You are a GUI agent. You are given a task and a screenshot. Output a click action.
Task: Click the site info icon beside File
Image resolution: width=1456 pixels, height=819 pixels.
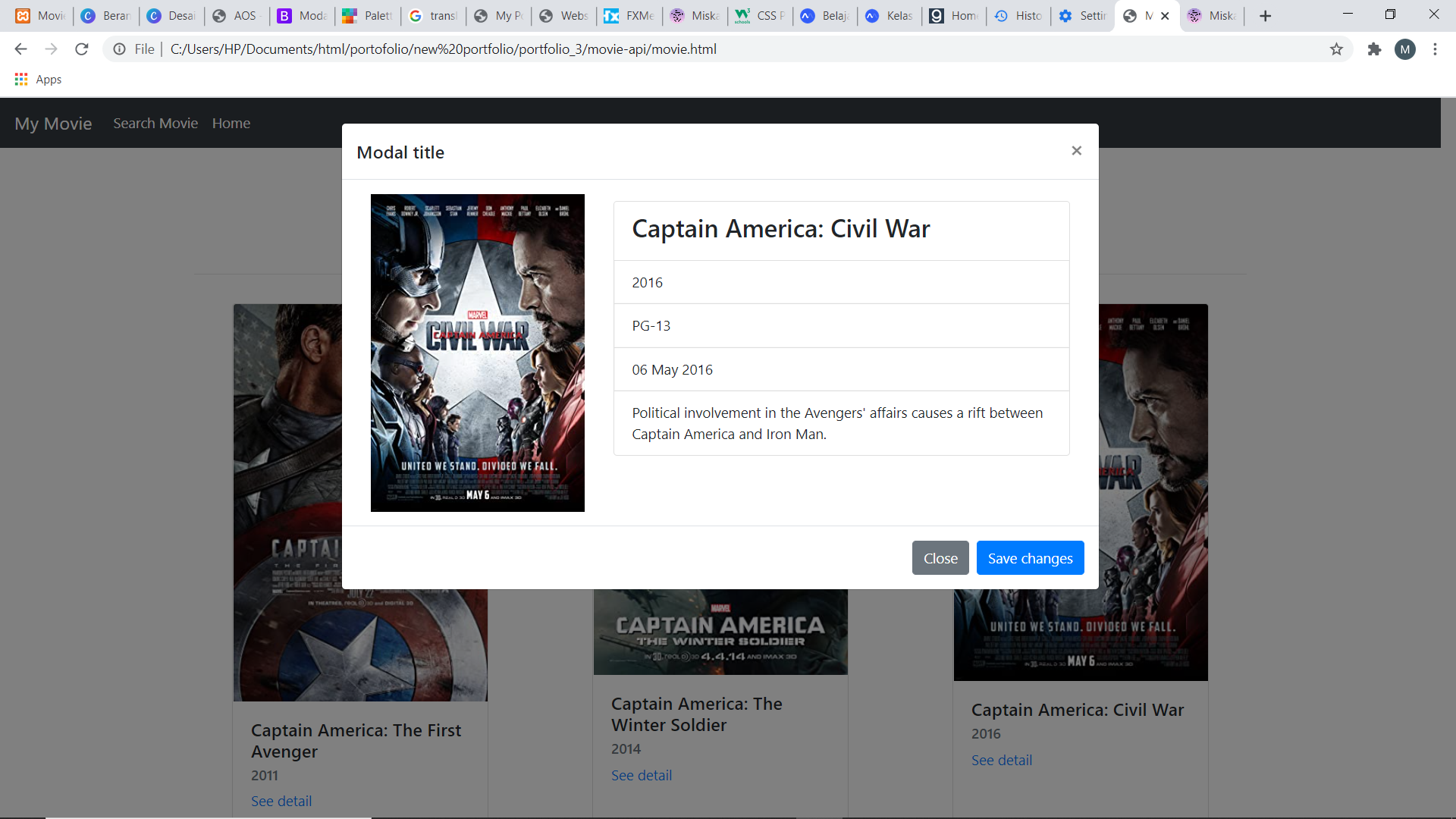pyautogui.click(x=119, y=49)
